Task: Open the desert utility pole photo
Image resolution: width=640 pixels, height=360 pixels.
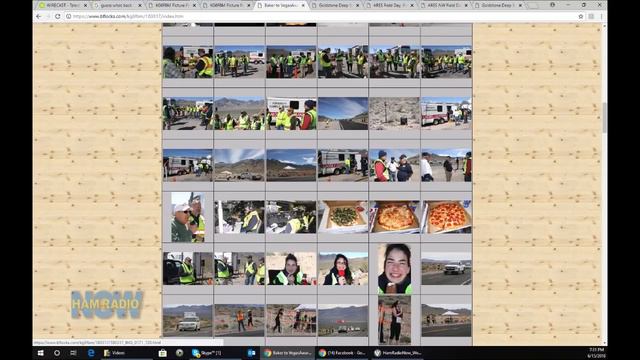Action: click(x=394, y=113)
